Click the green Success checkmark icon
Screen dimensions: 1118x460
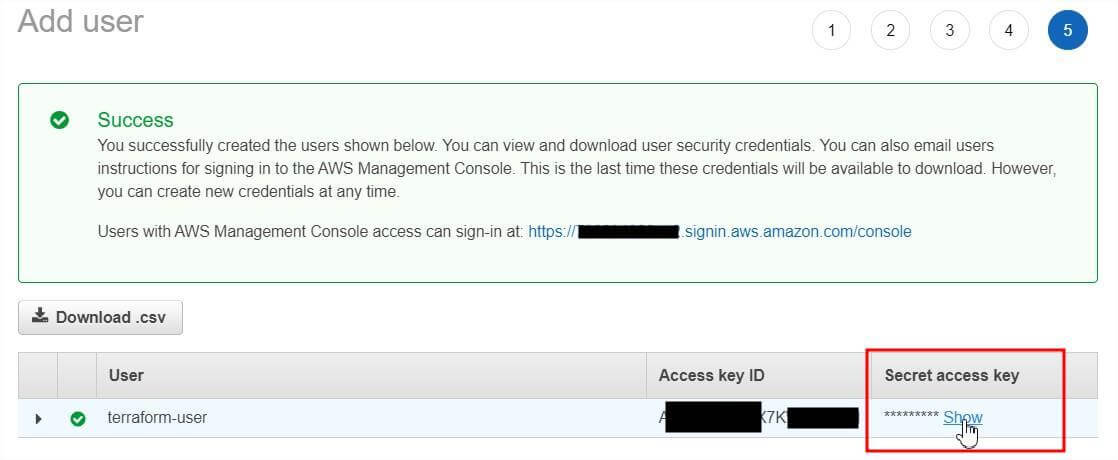(x=60, y=120)
